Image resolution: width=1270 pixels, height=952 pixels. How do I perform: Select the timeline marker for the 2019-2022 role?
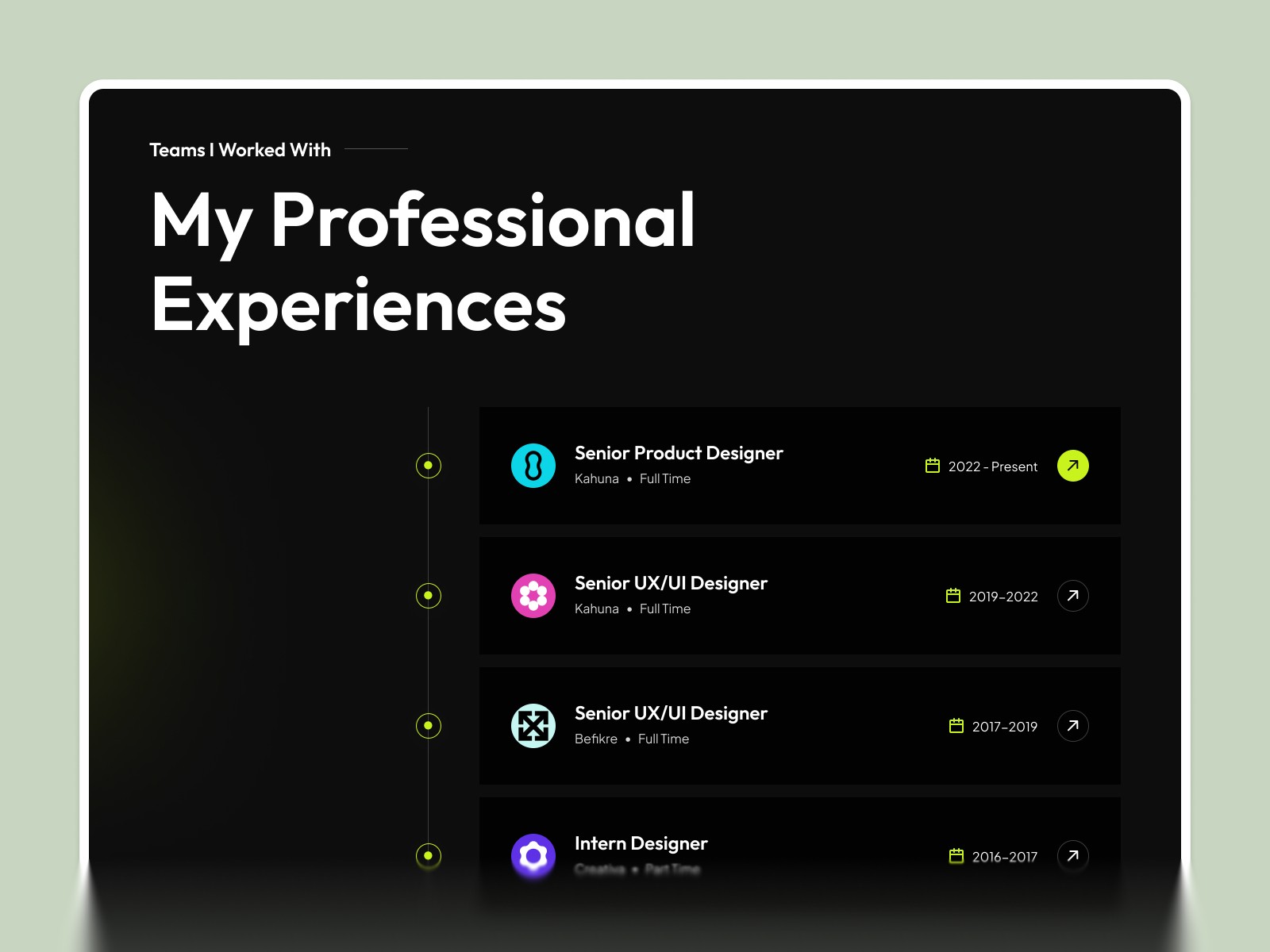(x=429, y=596)
